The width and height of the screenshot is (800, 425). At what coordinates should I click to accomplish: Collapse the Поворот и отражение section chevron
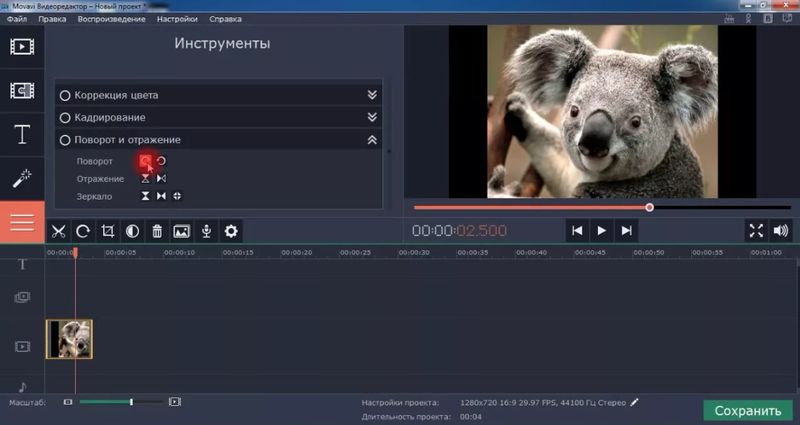click(x=372, y=141)
